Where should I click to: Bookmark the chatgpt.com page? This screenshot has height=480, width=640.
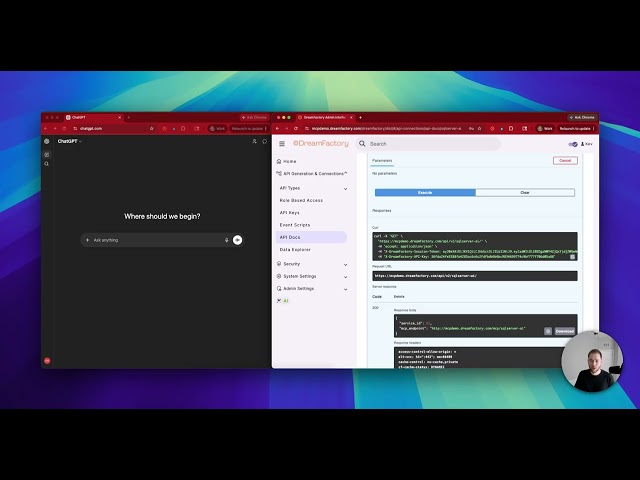pyautogui.click(x=152, y=129)
